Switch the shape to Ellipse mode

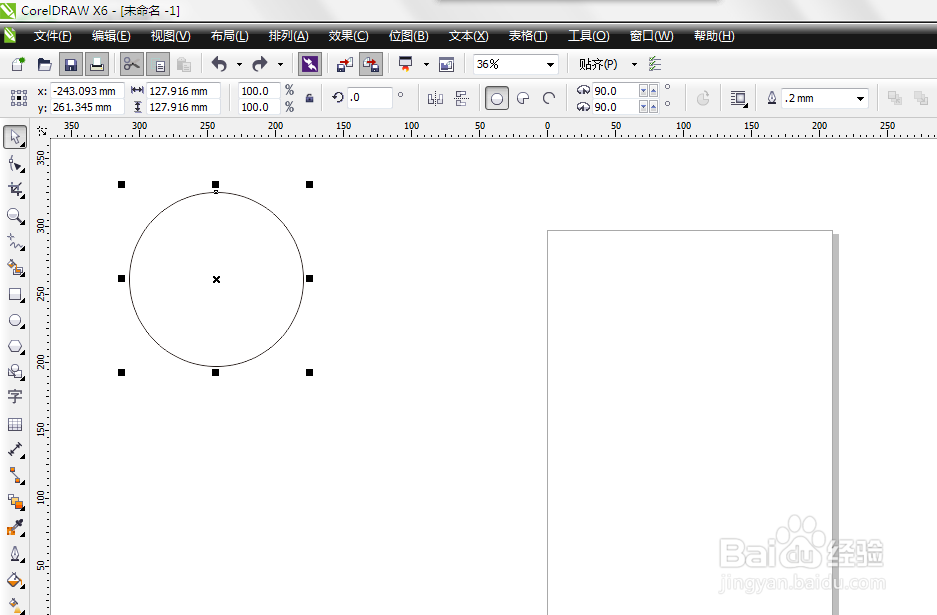pos(497,98)
